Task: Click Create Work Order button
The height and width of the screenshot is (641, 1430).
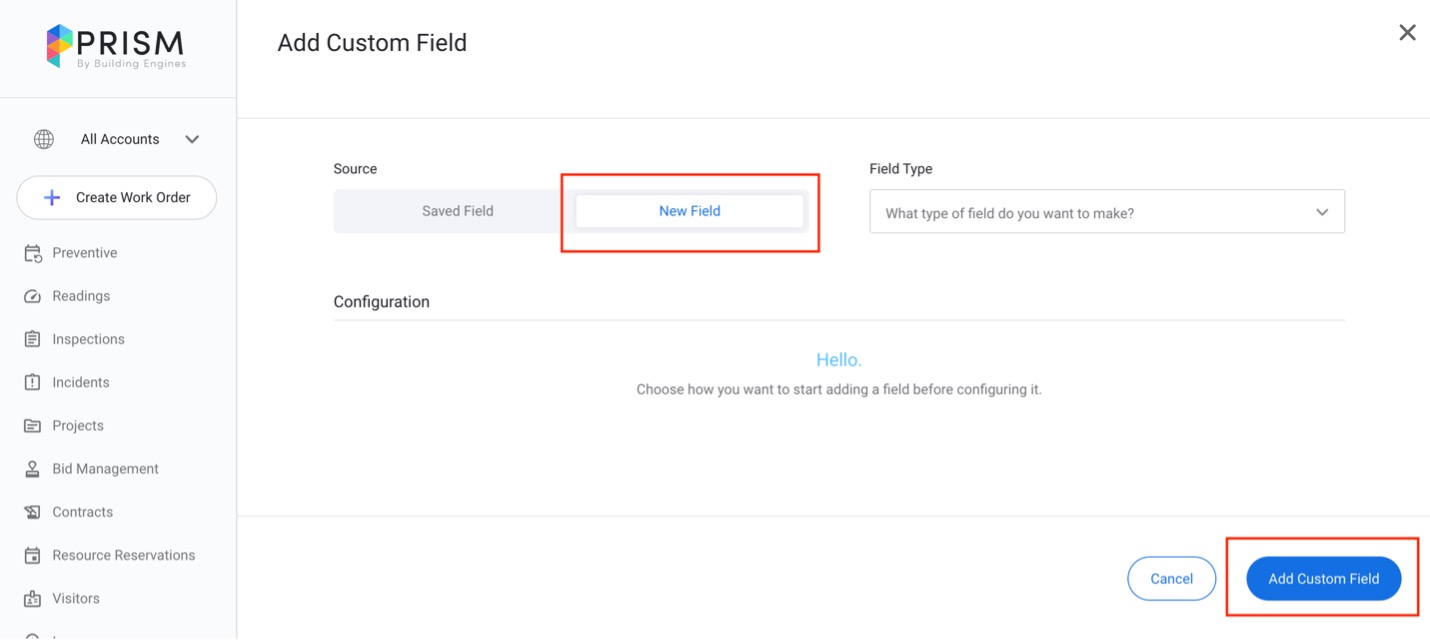Action: point(117,198)
